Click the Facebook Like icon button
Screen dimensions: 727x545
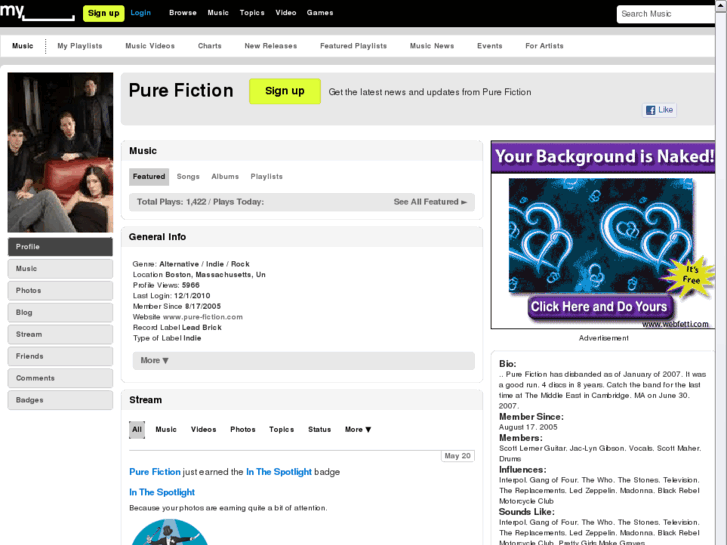(x=659, y=110)
